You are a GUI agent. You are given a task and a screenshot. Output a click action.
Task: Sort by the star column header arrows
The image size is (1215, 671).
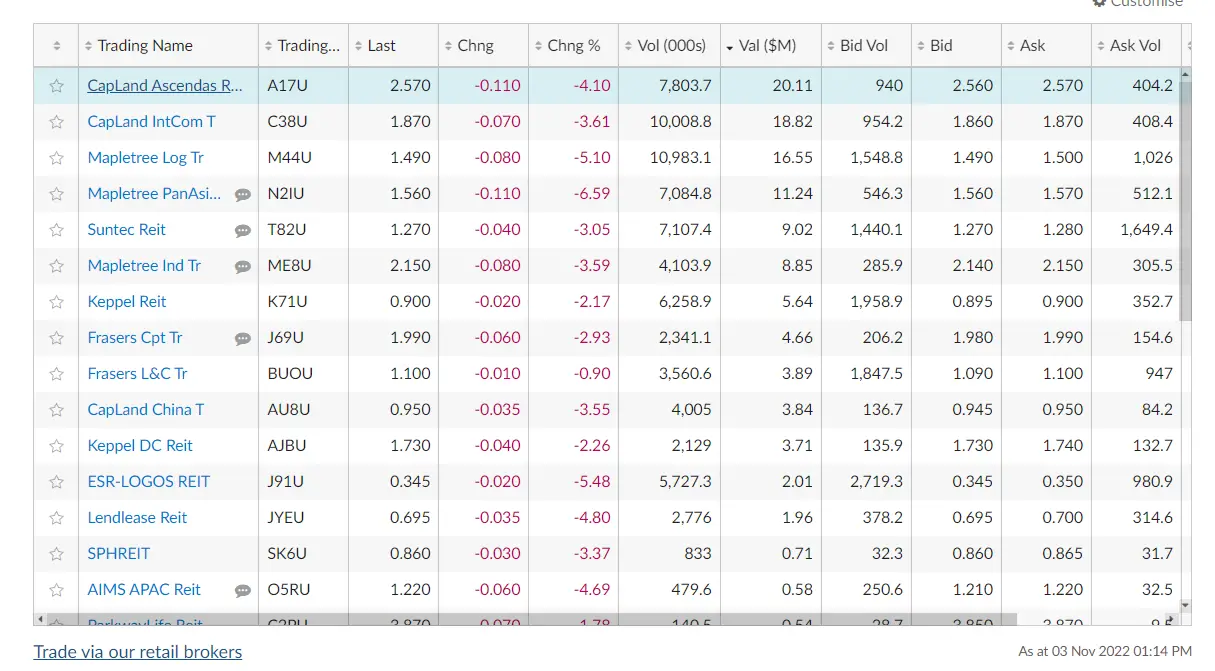tap(56, 46)
